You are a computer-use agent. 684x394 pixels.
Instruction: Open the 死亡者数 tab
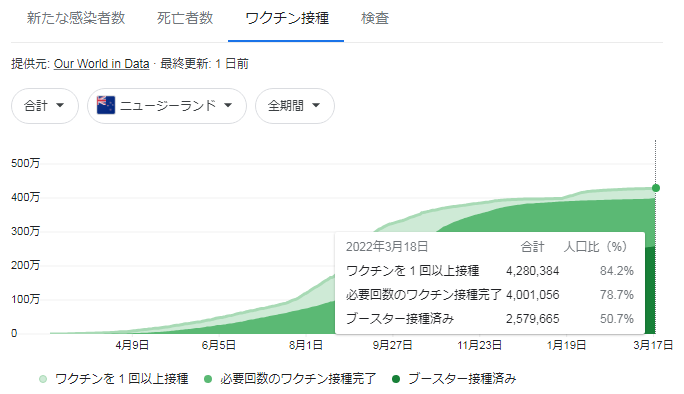coord(185,18)
